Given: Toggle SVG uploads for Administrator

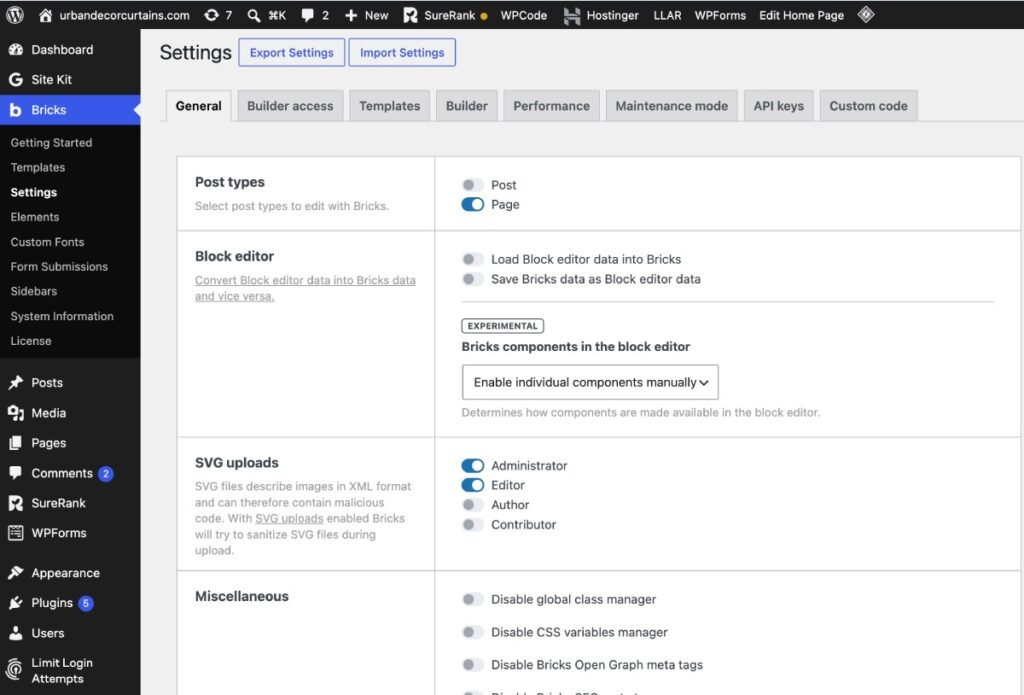Looking at the screenshot, I should point(473,466).
